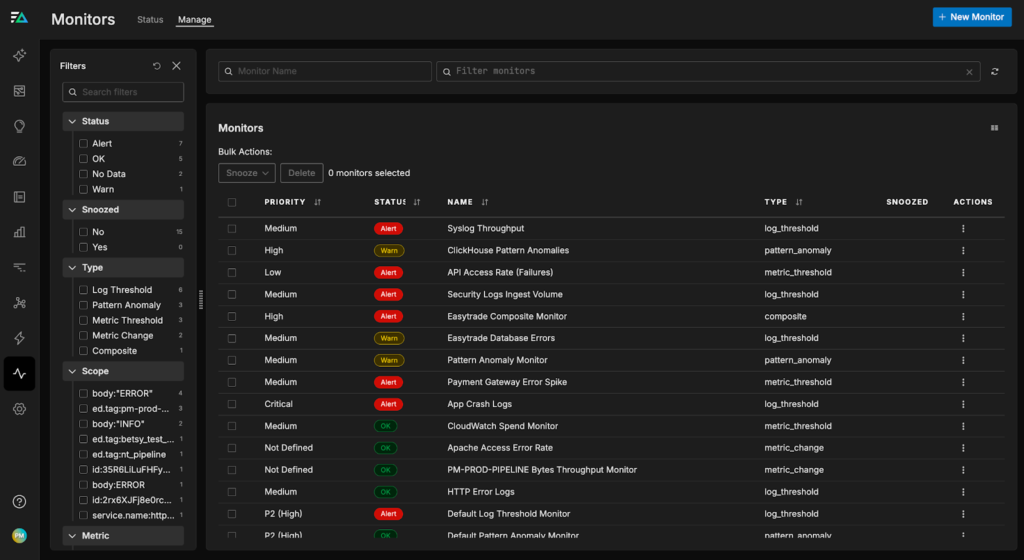This screenshot has width=1024, height=560.
Task: Open actions menu for Syslog Throughput
Action: 963,229
